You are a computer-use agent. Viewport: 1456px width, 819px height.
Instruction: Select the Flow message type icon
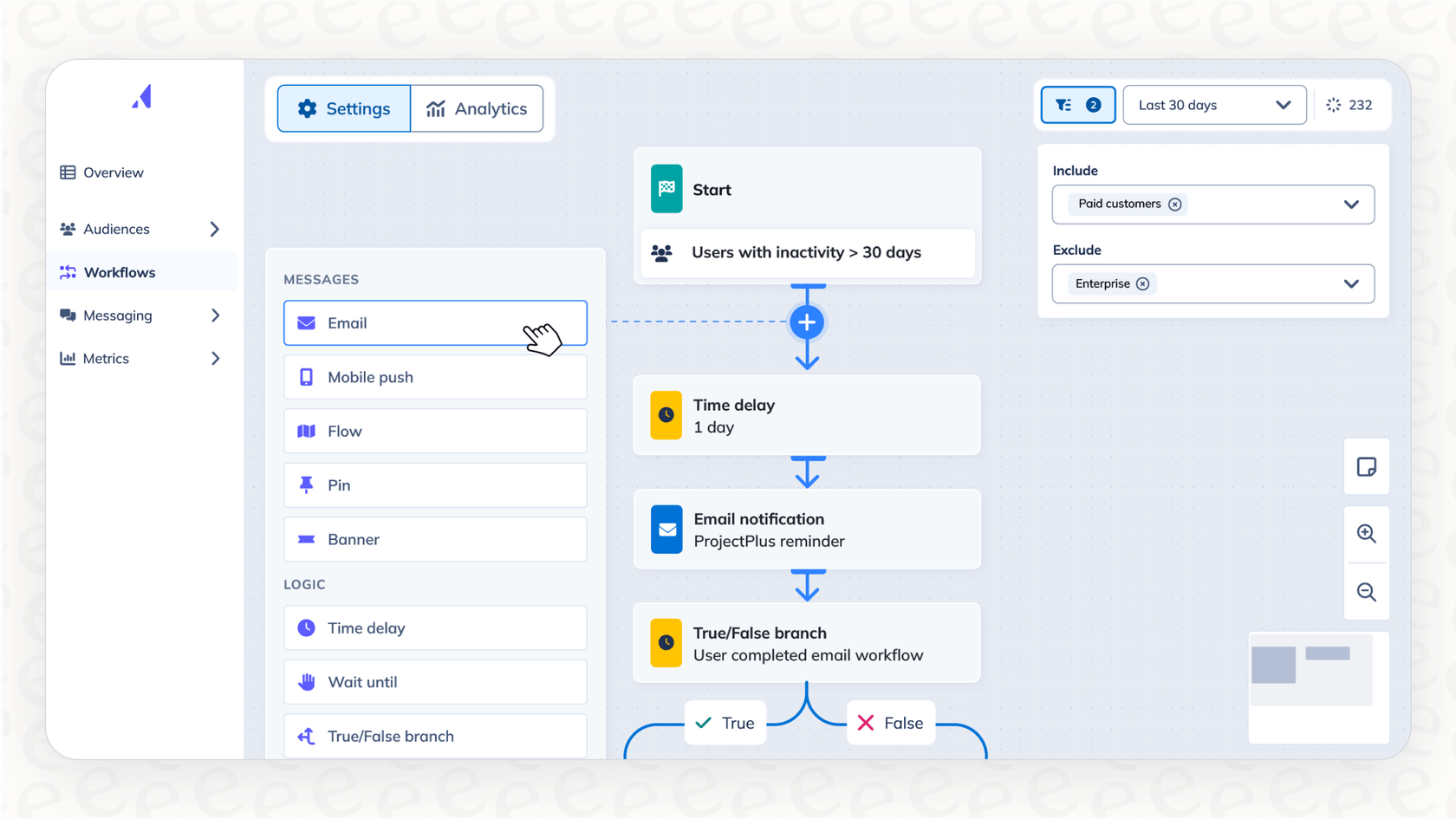[x=305, y=431]
